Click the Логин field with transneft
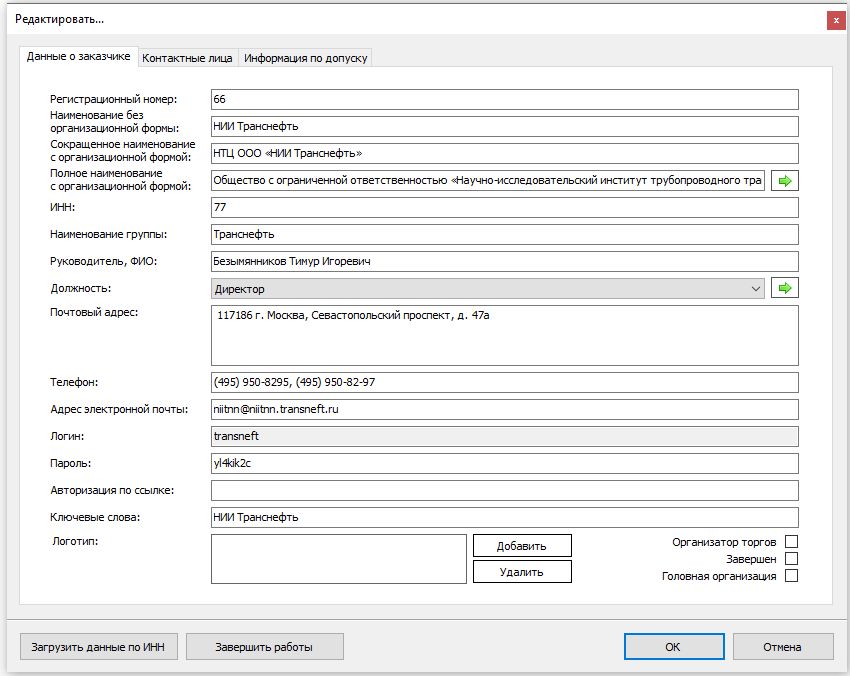850x676 pixels. coord(505,436)
